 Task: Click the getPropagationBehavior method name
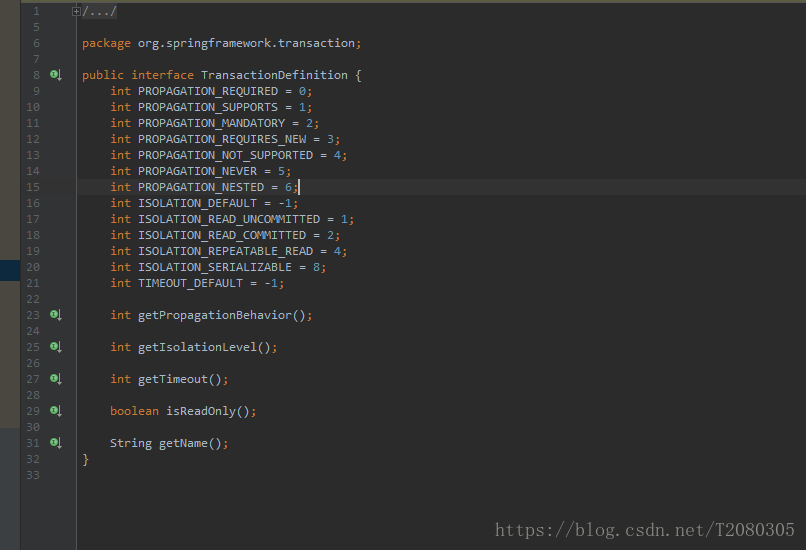215,315
